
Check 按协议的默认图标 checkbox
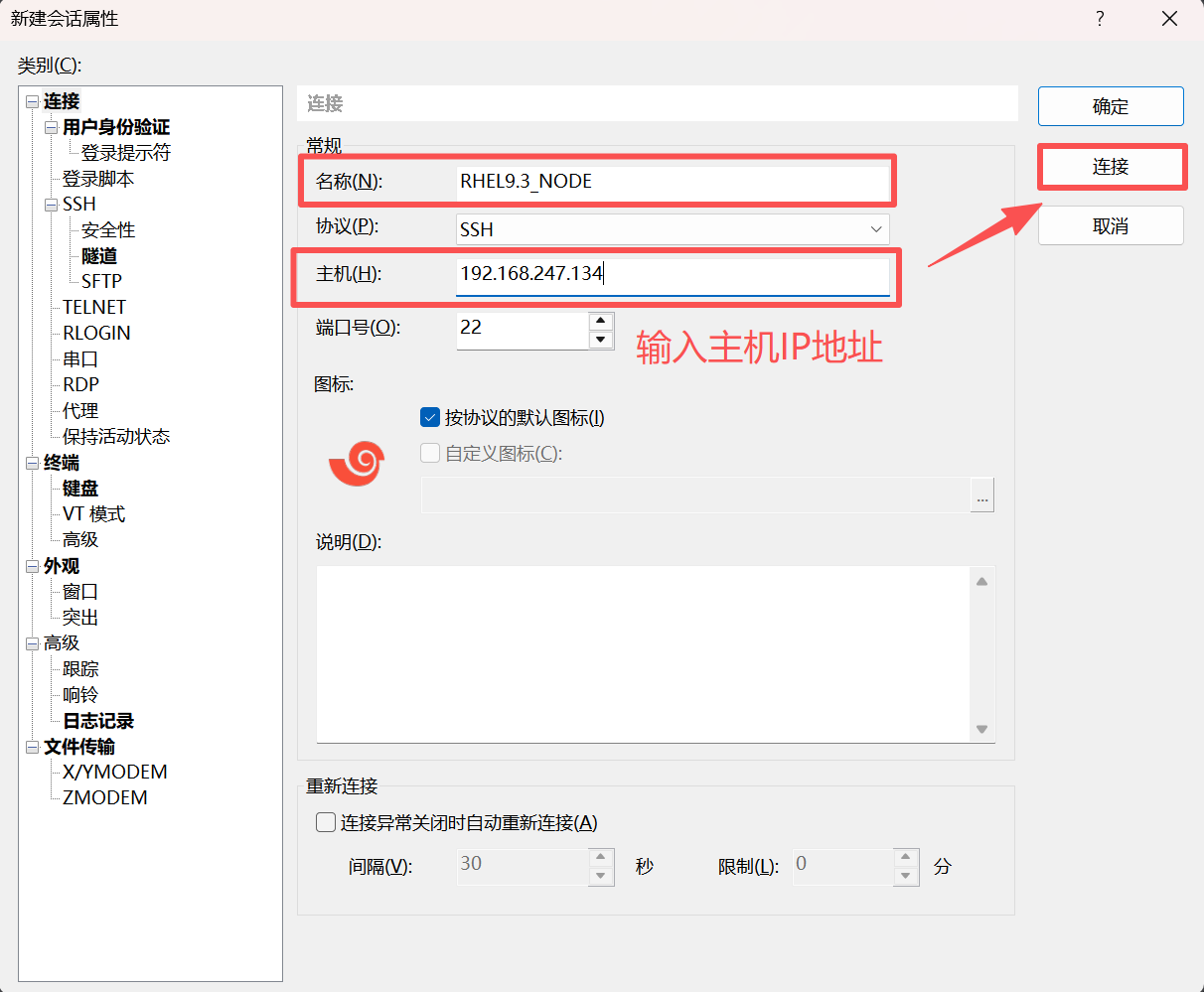pos(430,418)
